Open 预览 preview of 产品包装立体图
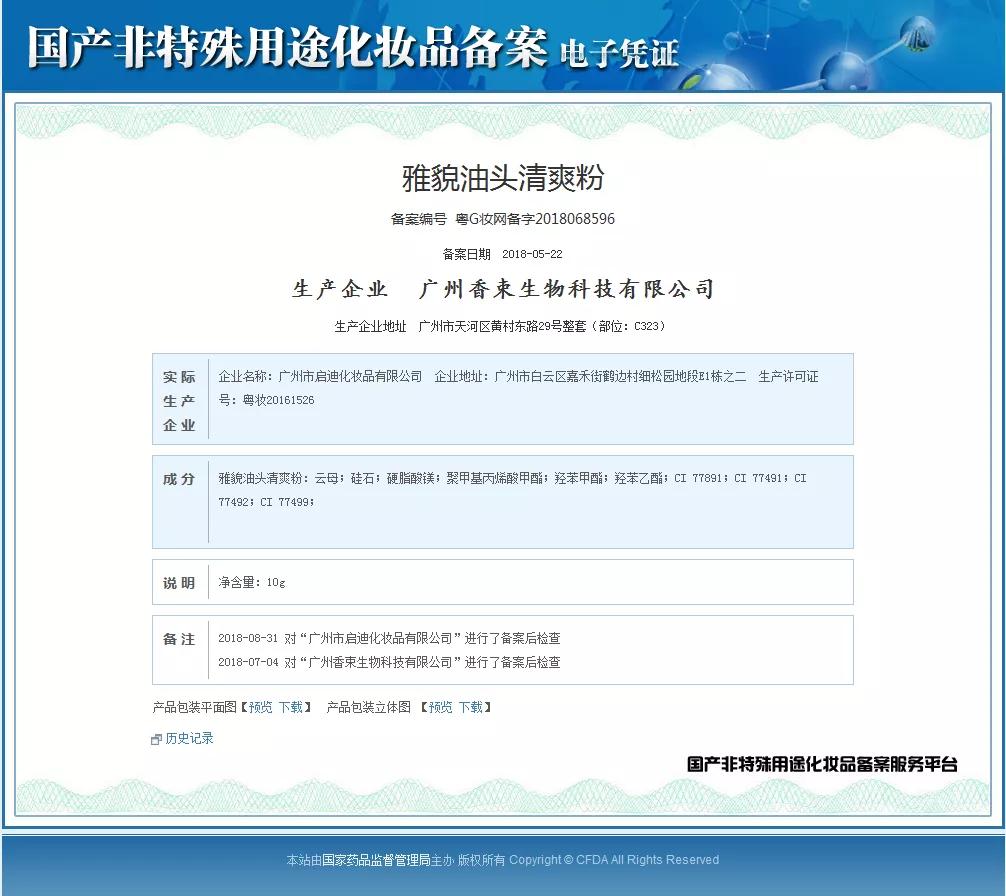The height and width of the screenshot is (896, 1006). 440,706
